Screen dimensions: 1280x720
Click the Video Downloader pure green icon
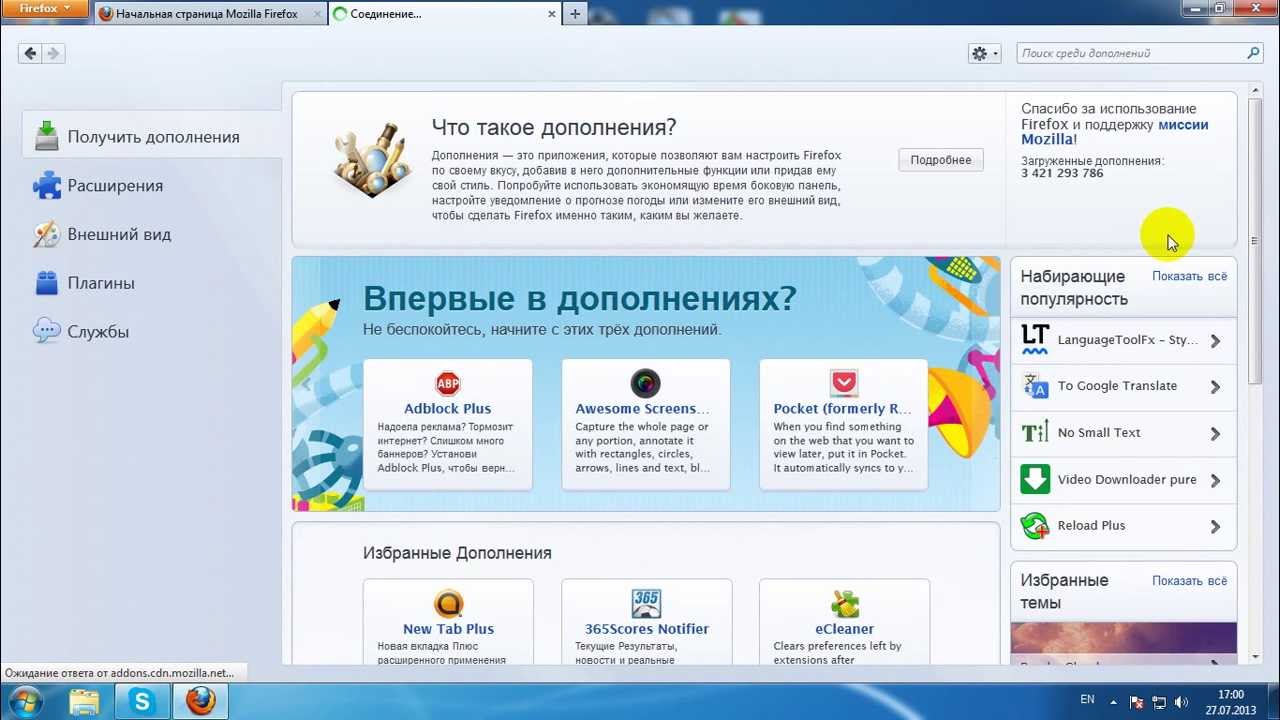coord(1035,479)
